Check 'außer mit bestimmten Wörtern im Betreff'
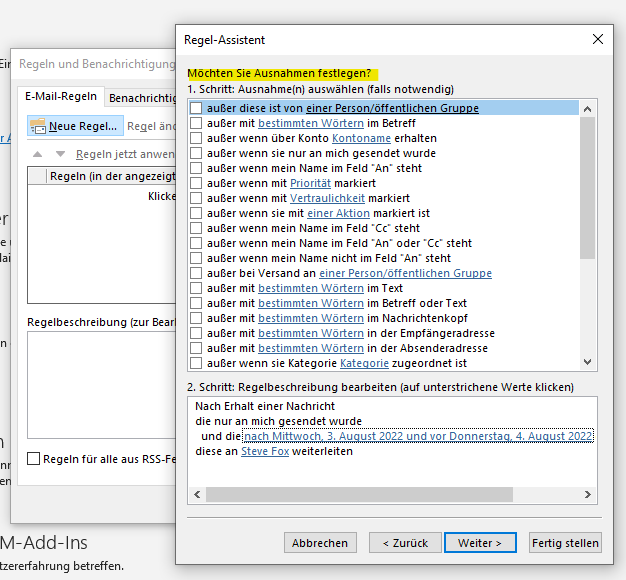The height and width of the screenshot is (580, 626). coord(196,123)
